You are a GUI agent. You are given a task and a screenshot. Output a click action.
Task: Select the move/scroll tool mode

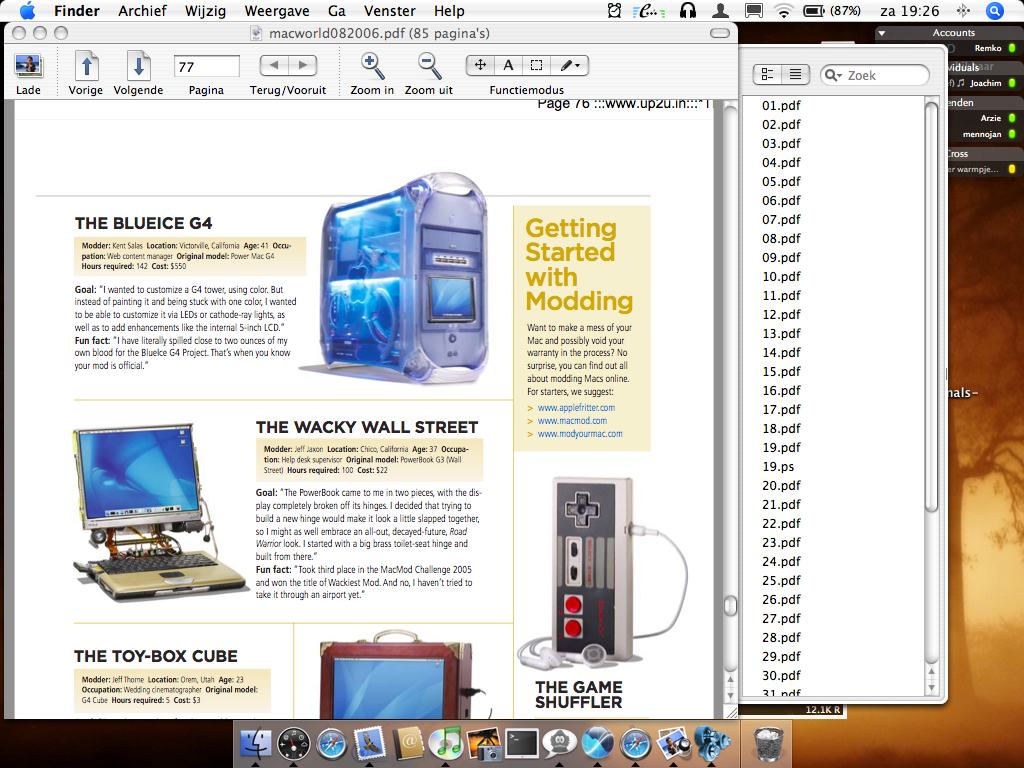pos(481,65)
